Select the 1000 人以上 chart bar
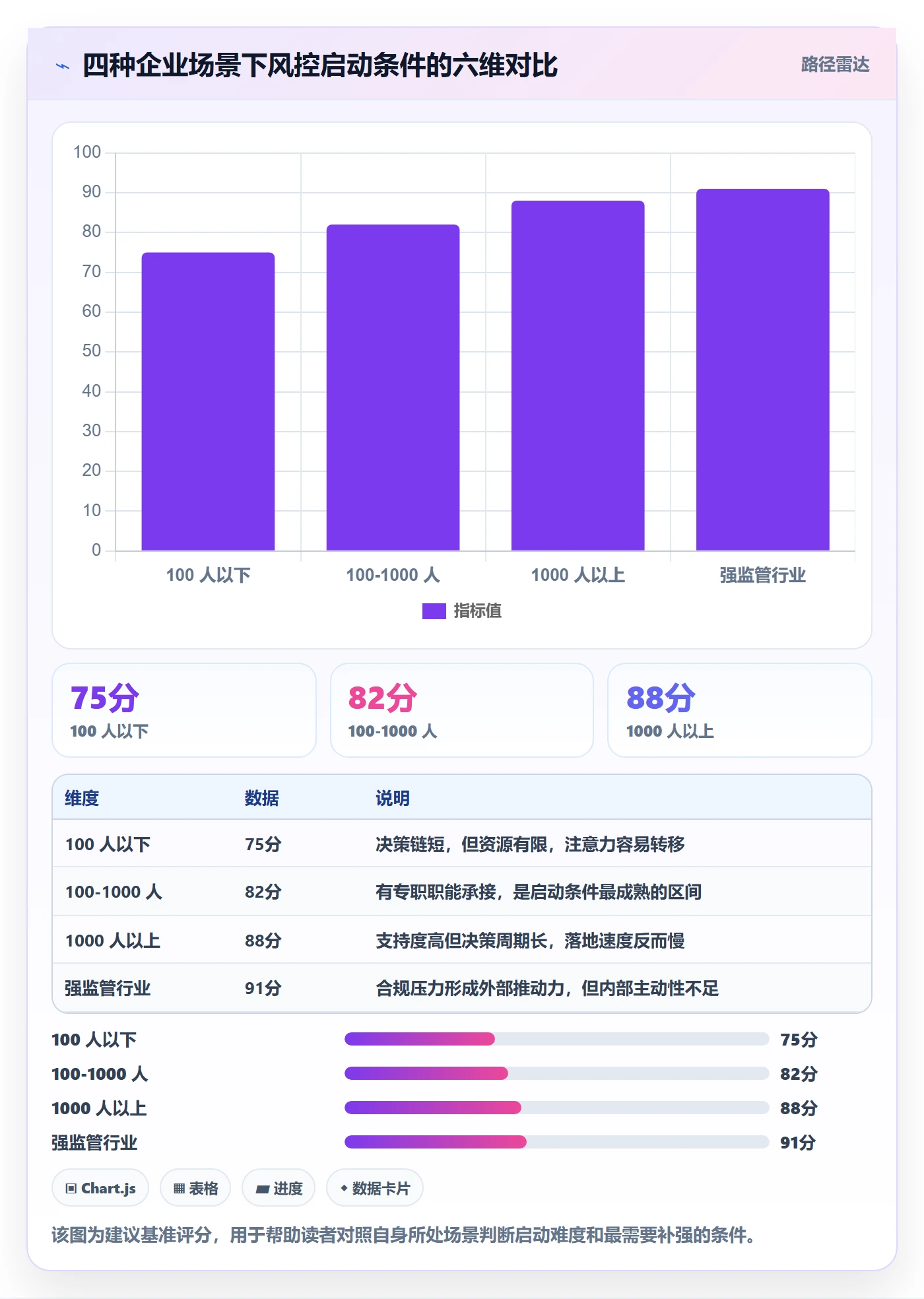 click(577, 376)
